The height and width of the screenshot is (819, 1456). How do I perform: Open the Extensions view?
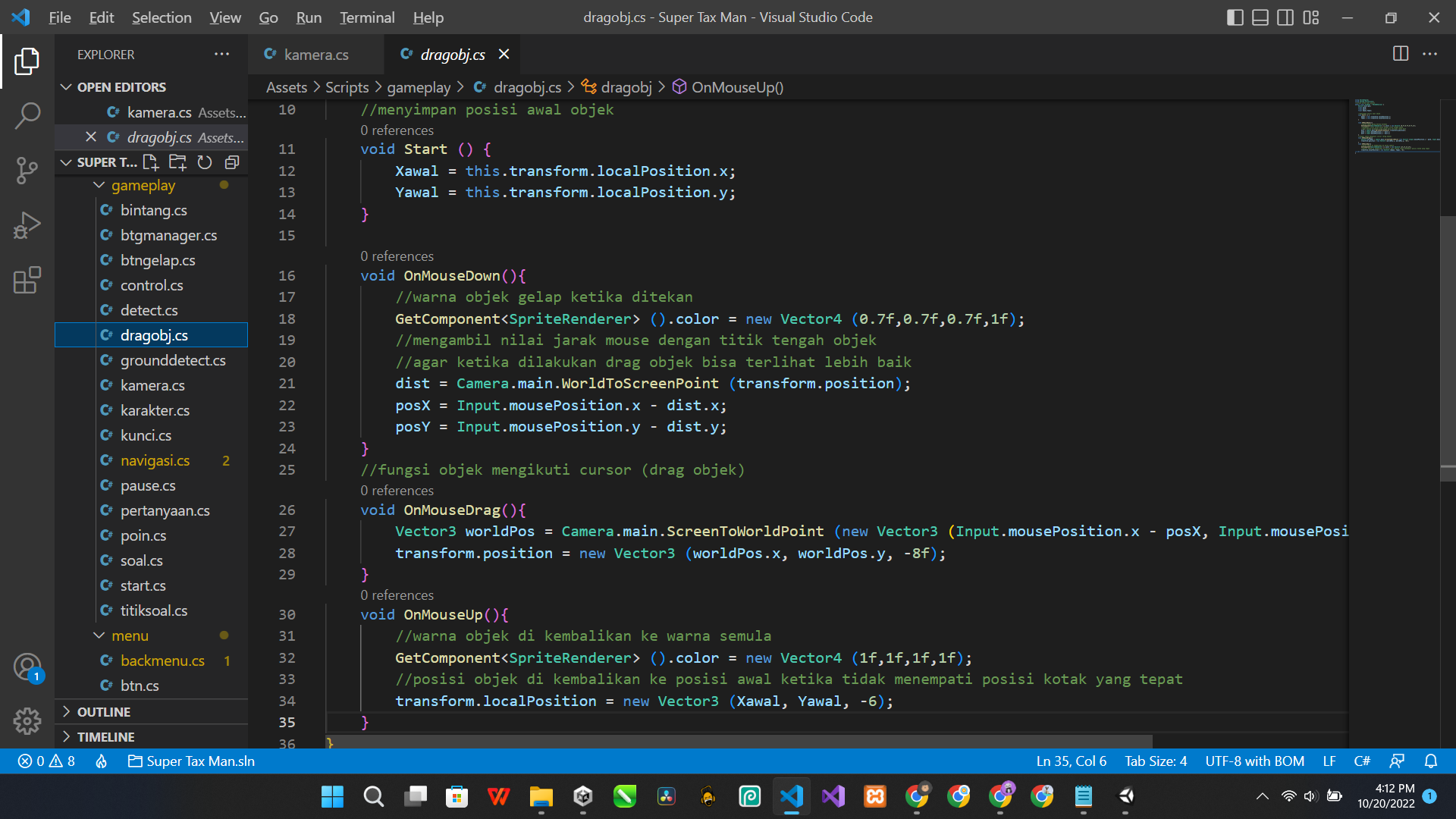click(27, 280)
